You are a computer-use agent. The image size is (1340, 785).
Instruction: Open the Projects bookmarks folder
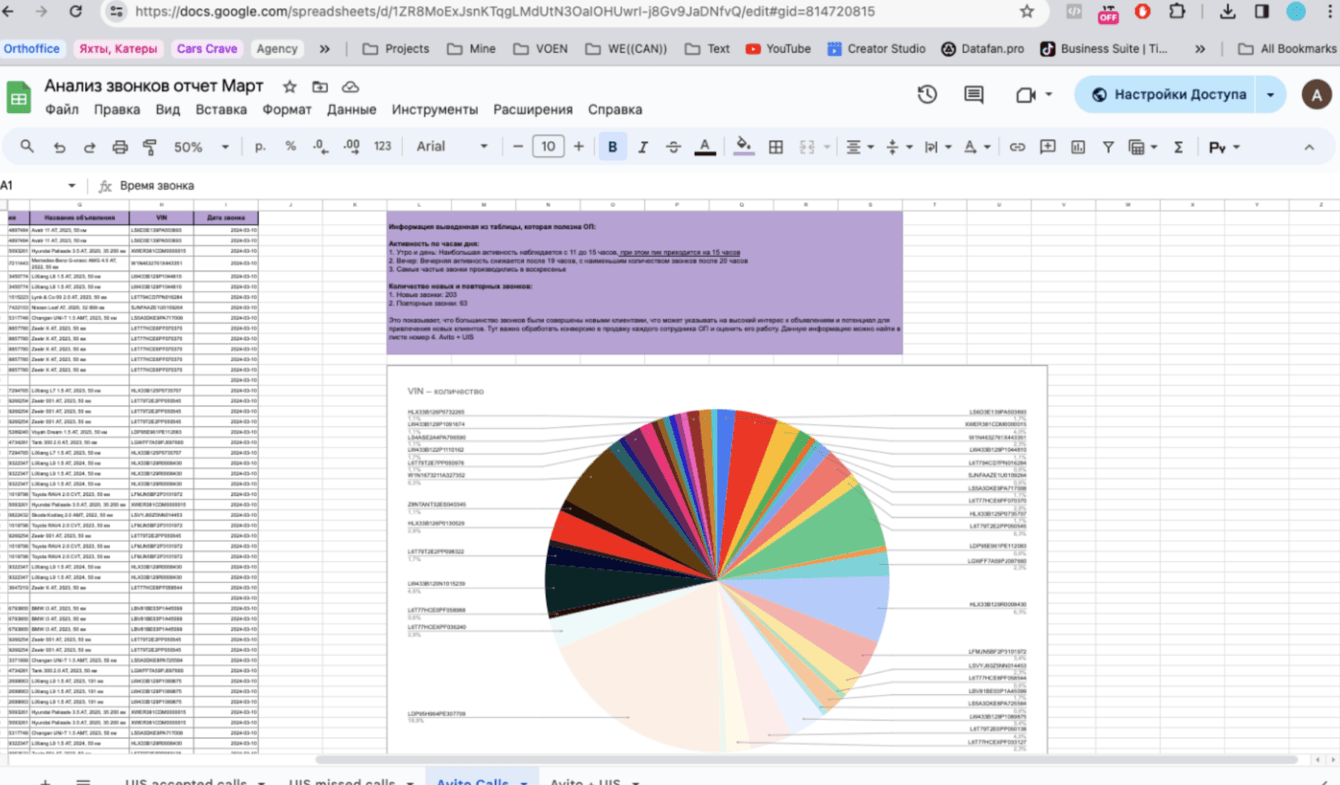click(x=396, y=48)
